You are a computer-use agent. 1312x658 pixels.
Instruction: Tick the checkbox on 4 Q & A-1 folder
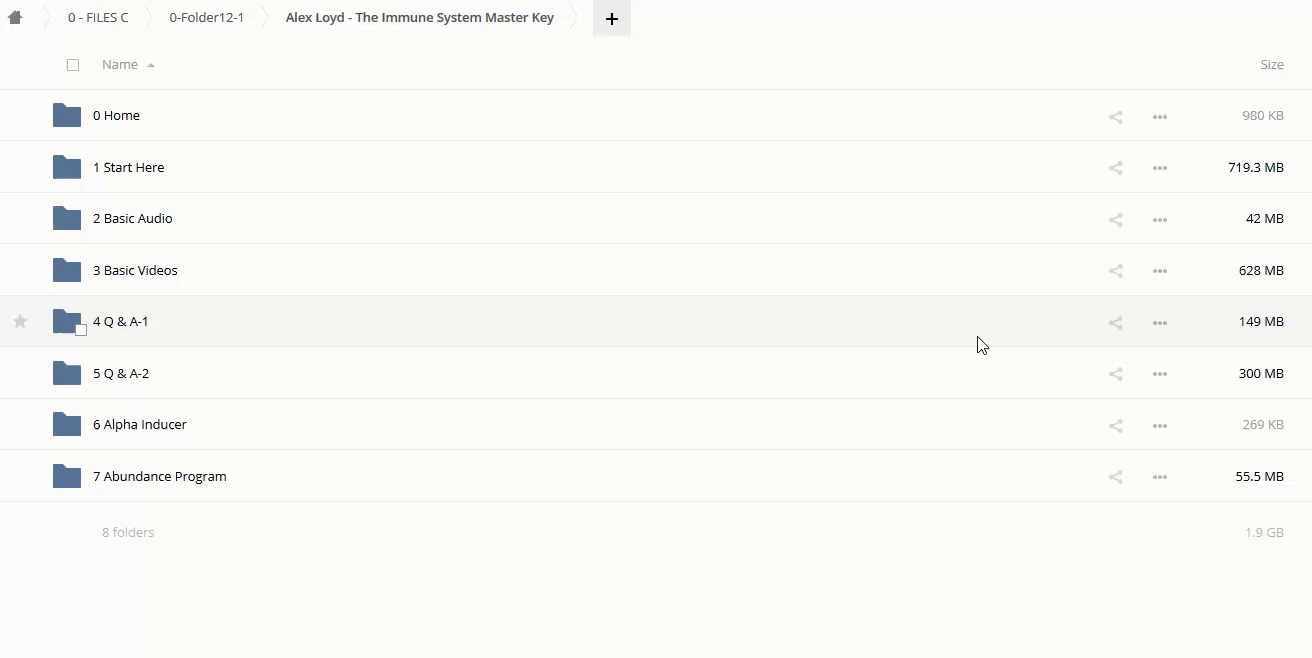[x=81, y=330]
